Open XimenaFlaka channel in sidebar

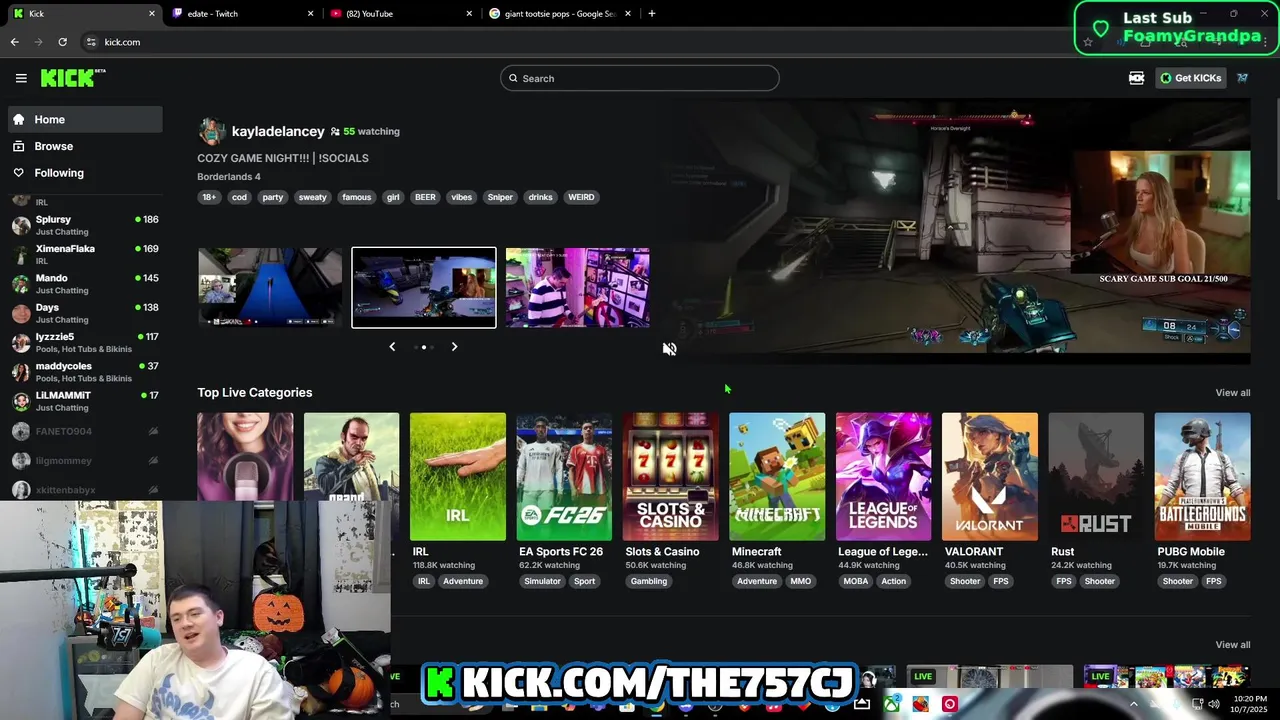click(85, 254)
